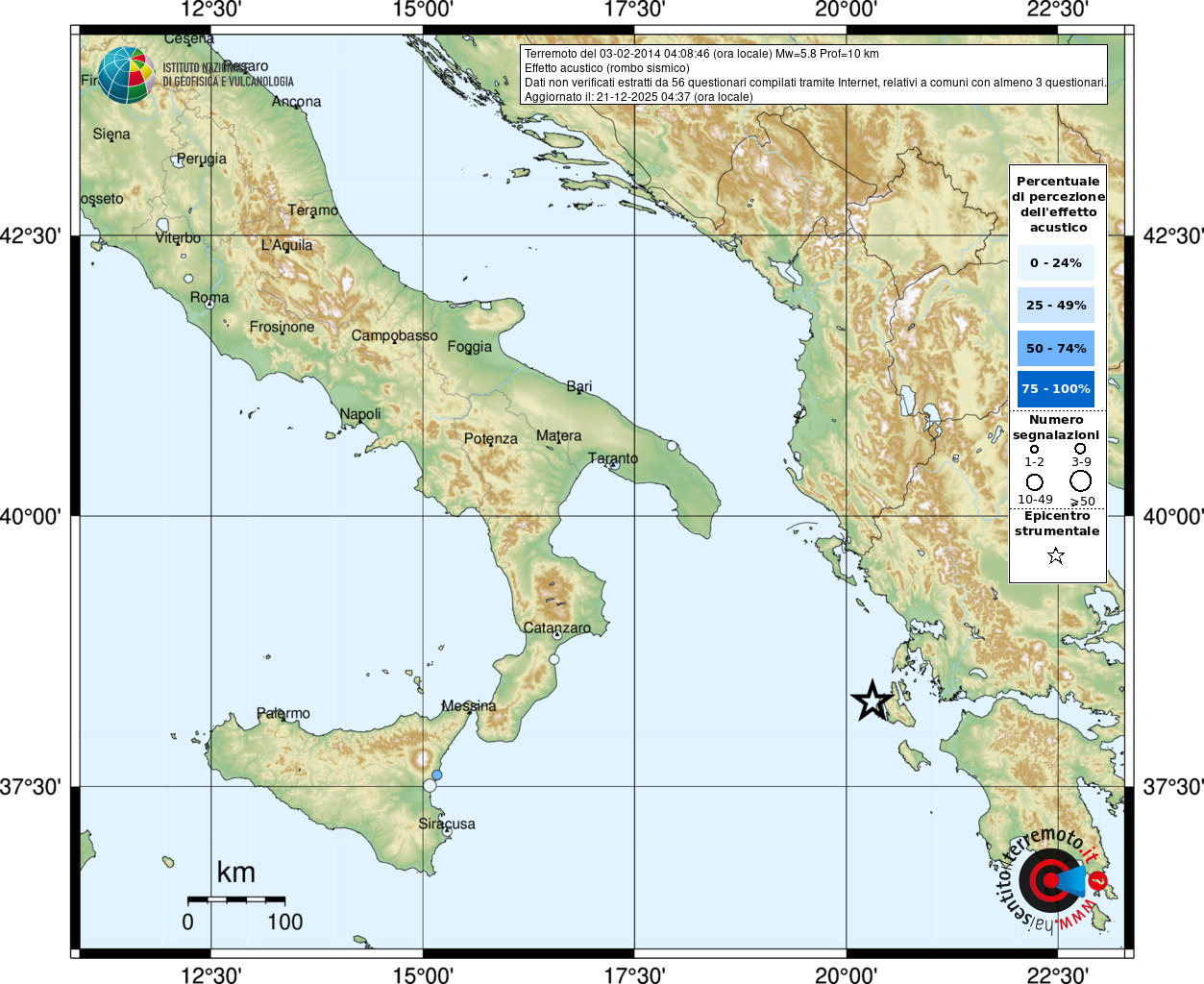The width and height of the screenshot is (1204, 984).
Task: Click the legend circle for ≥50 reports
Action: tap(1081, 480)
